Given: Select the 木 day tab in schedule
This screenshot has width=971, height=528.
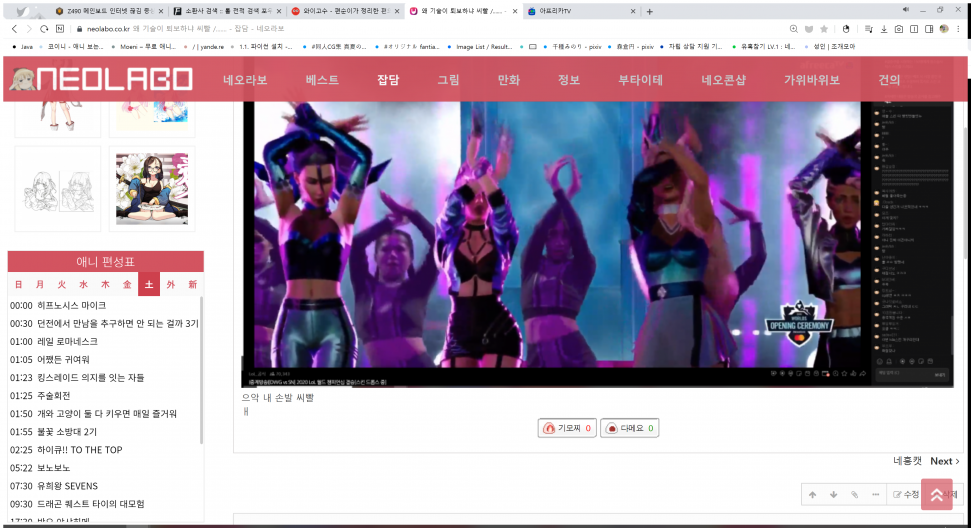Looking at the screenshot, I should point(105,284).
